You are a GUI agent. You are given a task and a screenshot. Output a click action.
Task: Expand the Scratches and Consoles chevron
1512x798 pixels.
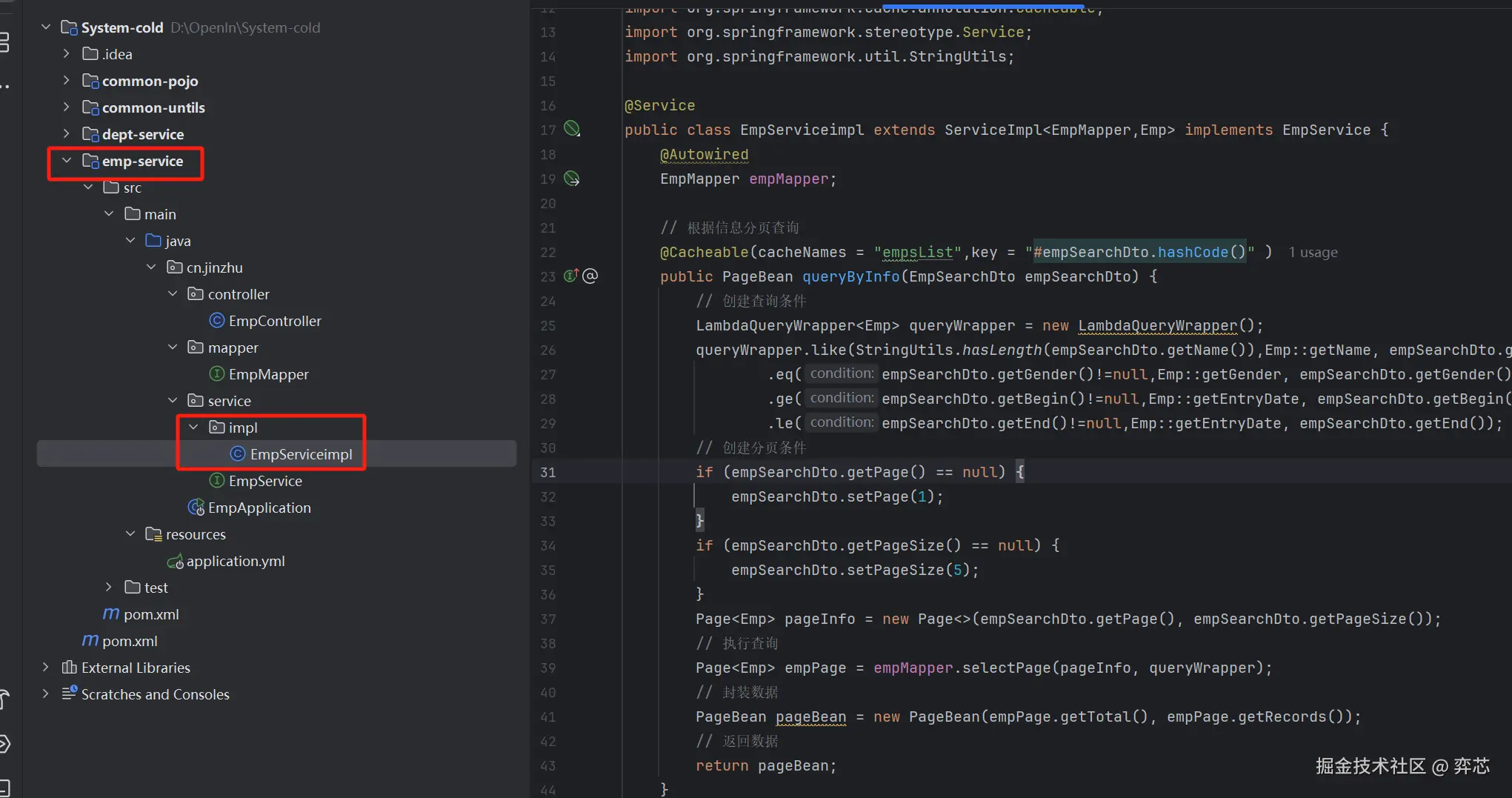click(46, 694)
